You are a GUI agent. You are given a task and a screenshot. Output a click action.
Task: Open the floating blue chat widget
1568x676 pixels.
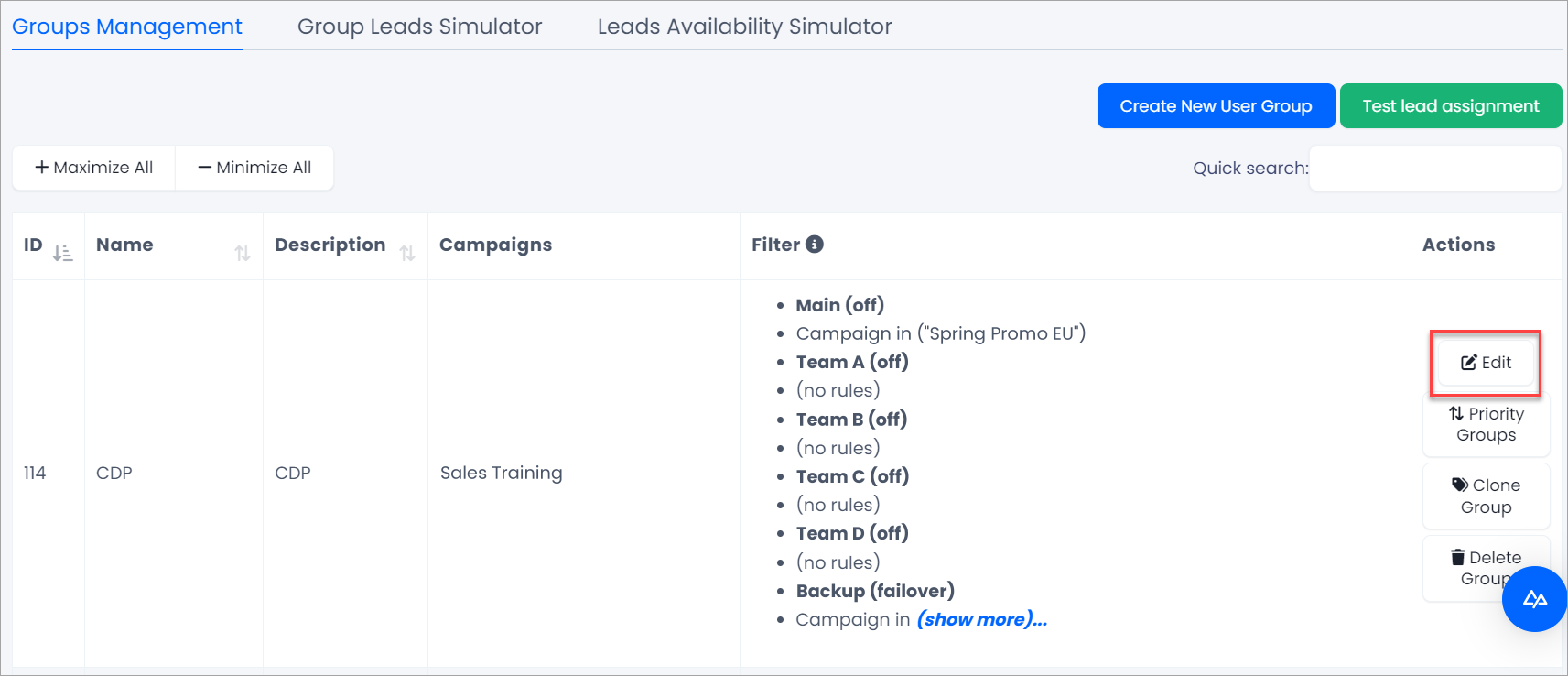(x=1534, y=599)
